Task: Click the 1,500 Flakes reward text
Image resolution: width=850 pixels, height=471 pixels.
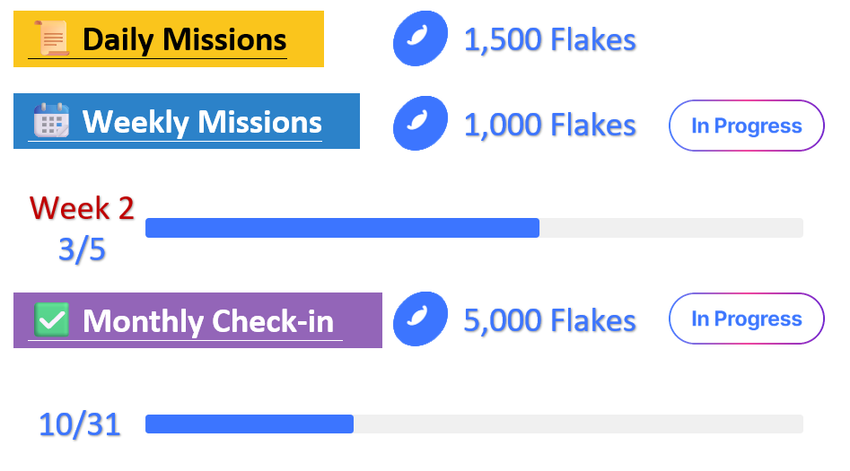Action: pos(550,40)
